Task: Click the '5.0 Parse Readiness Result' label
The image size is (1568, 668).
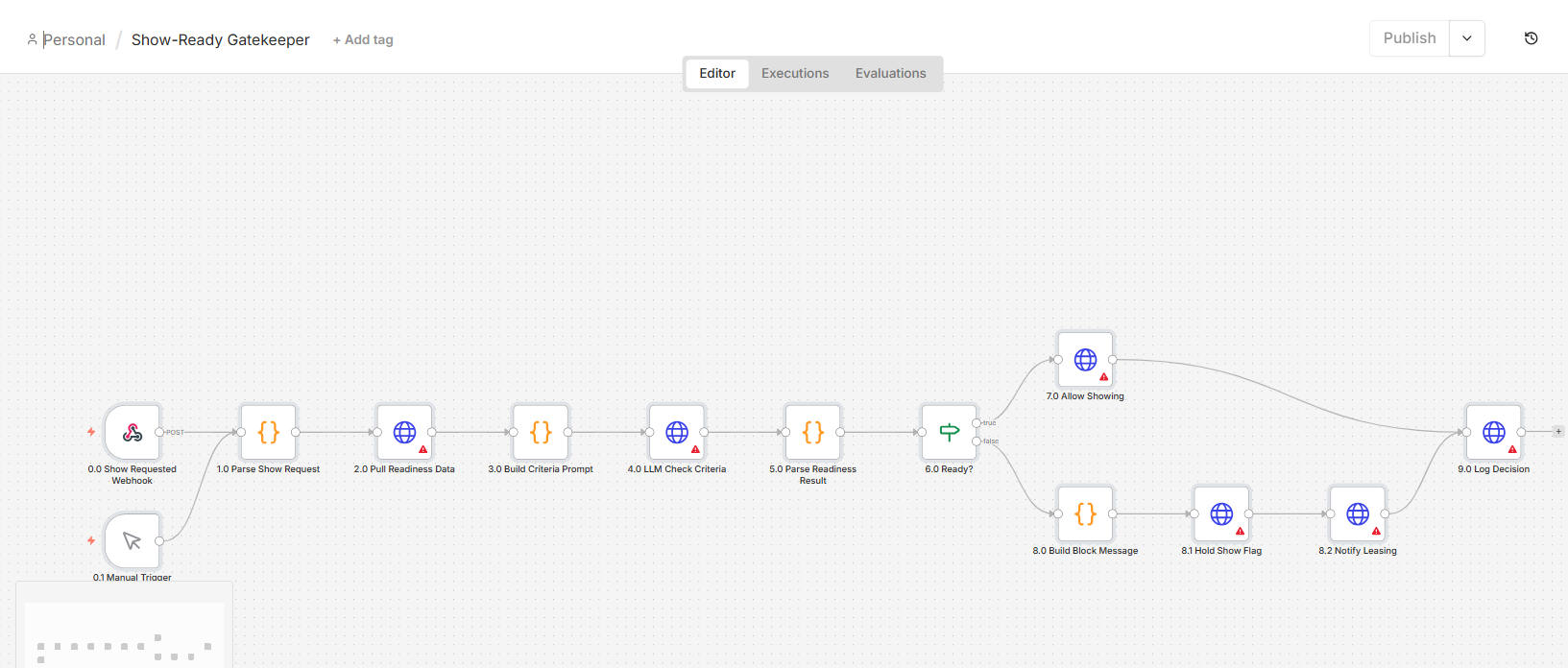Action: pyautogui.click(x=813, y=475)
